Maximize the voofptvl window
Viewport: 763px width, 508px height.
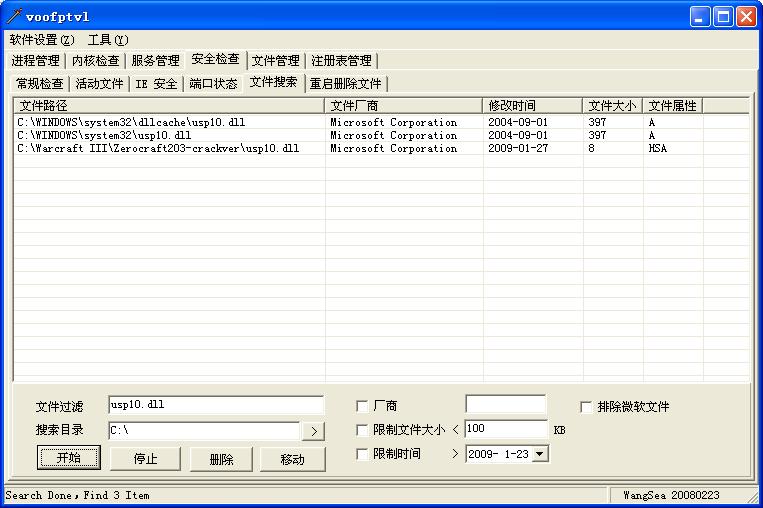[723, 17]
